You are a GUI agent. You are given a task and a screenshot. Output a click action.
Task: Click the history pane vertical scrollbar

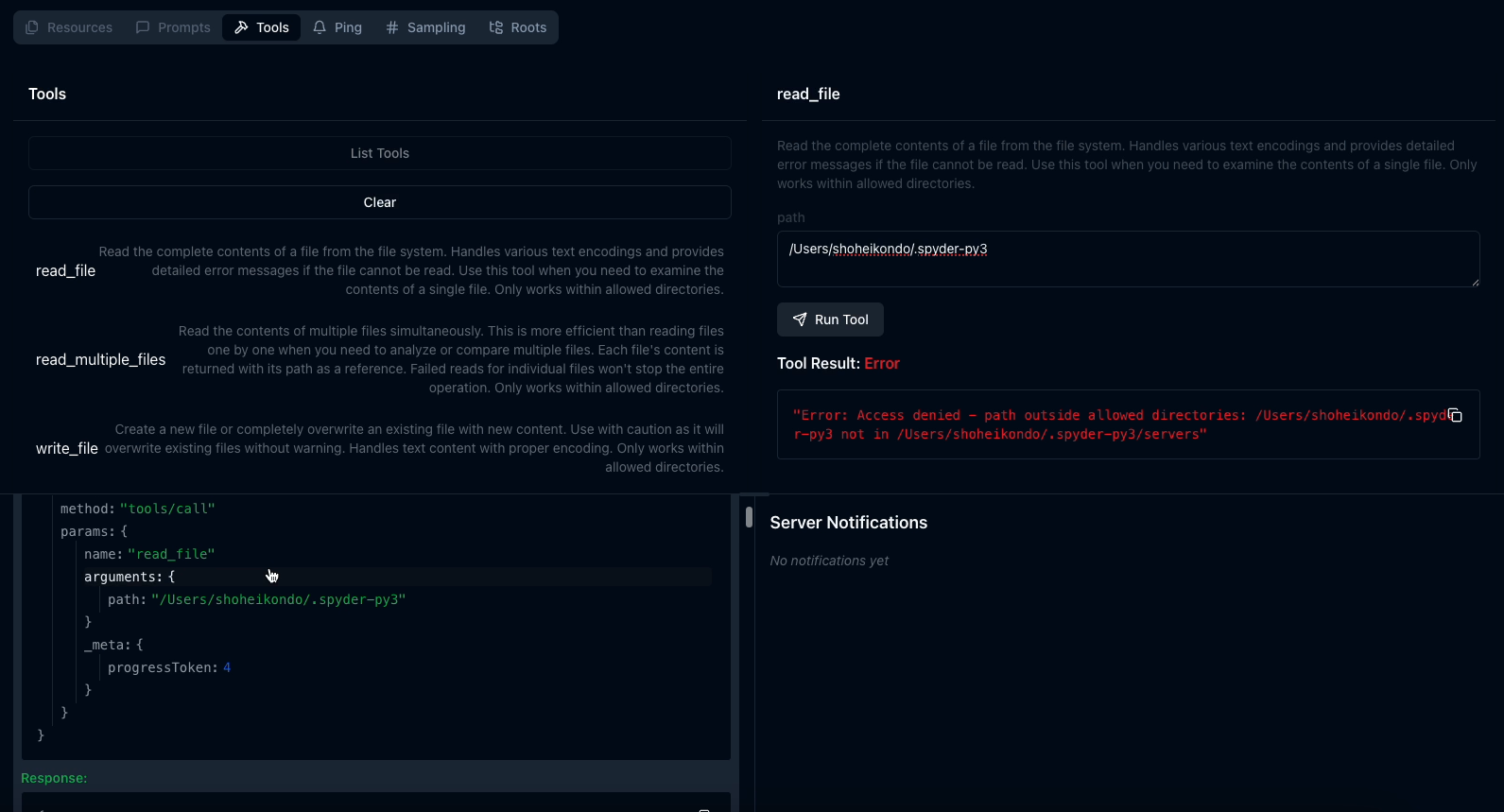coord(749,517)
